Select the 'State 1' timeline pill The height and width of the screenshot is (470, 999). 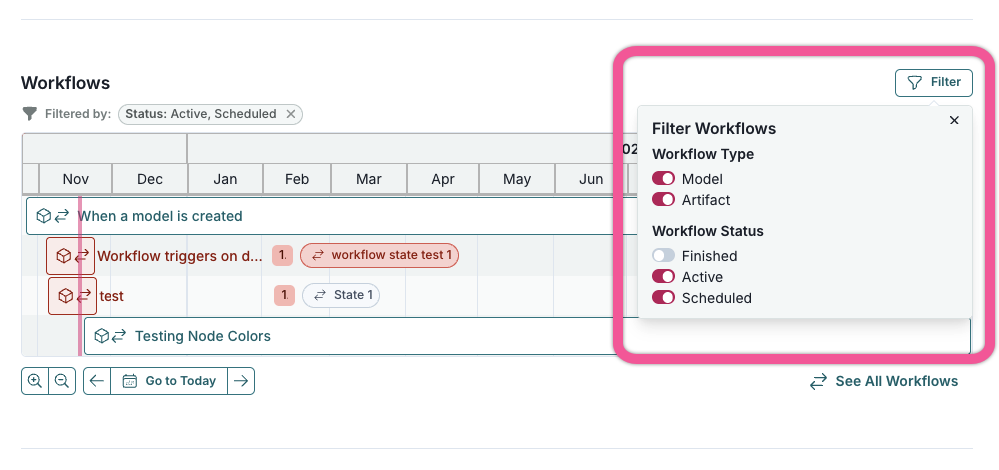[x=341, y=295]
